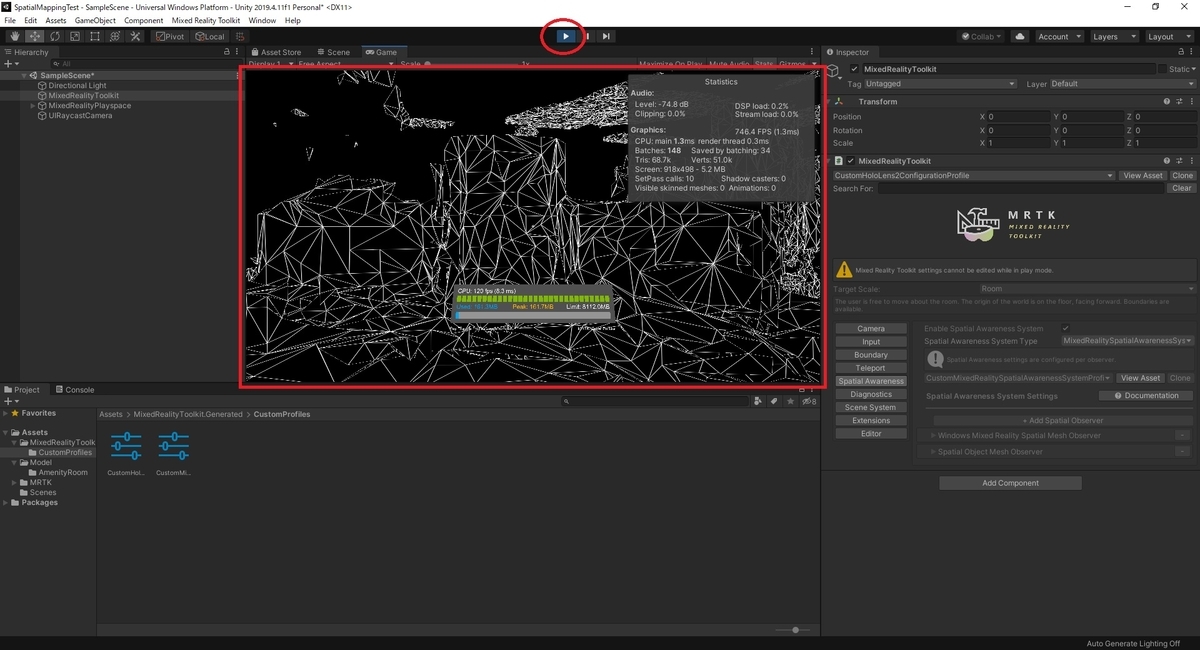Image resolution: width=1200 pixels, height=650 pixels.
Task: Select the Scale tool
Action: click(x=74, y=37)
